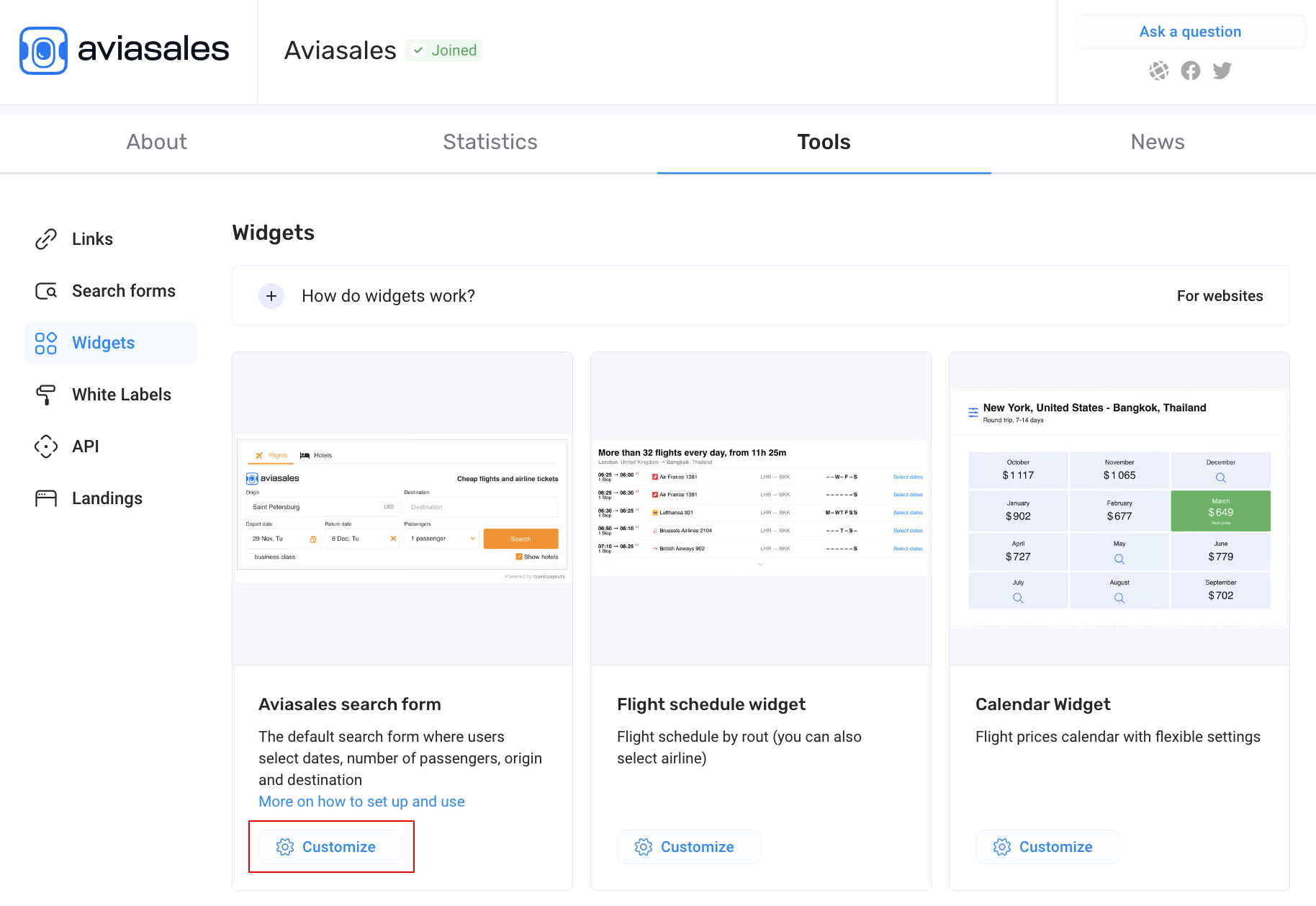
Task: Switch to the Statistics tab
Action: point(490,142)
